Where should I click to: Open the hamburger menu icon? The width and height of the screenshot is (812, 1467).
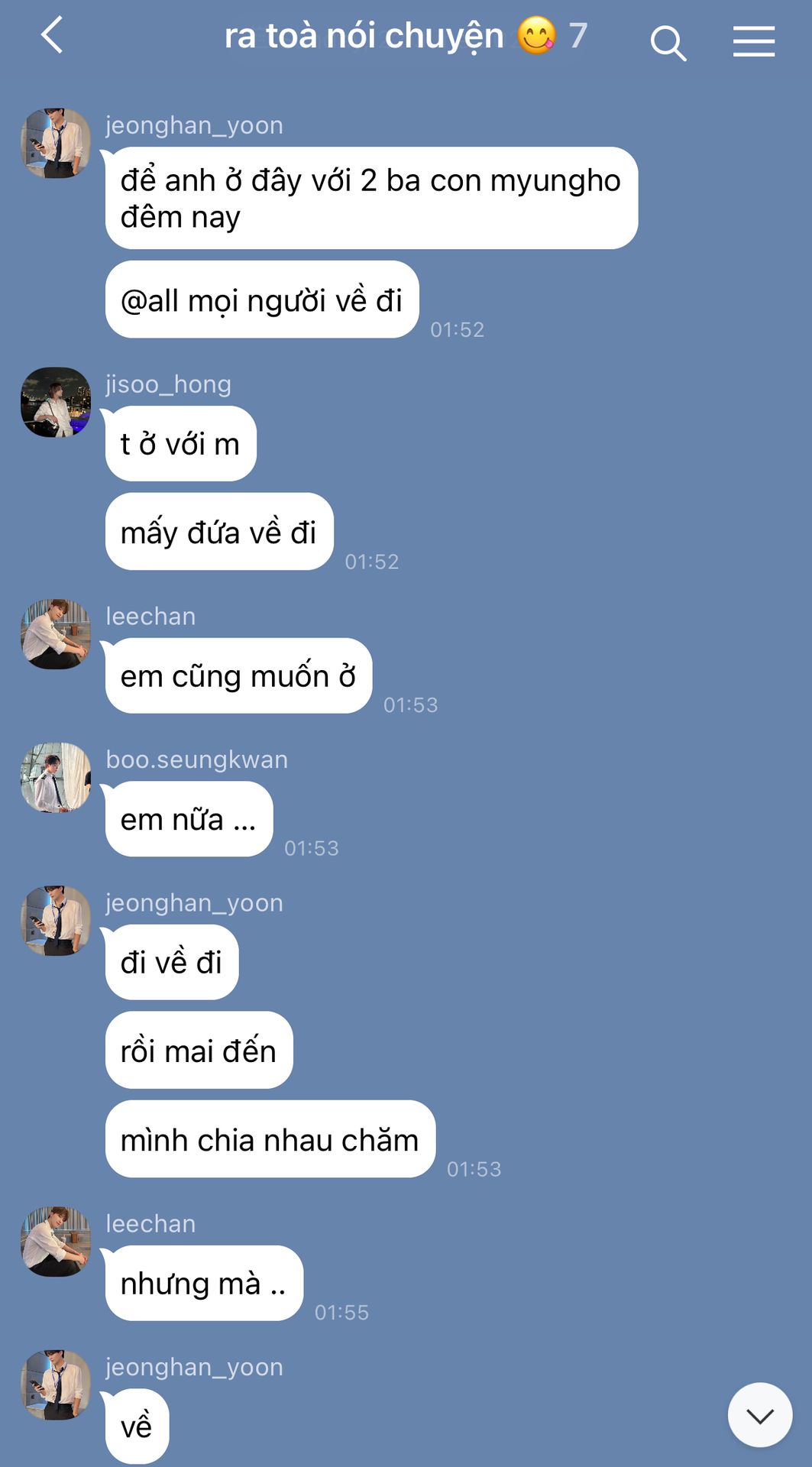tap(754, 41)
